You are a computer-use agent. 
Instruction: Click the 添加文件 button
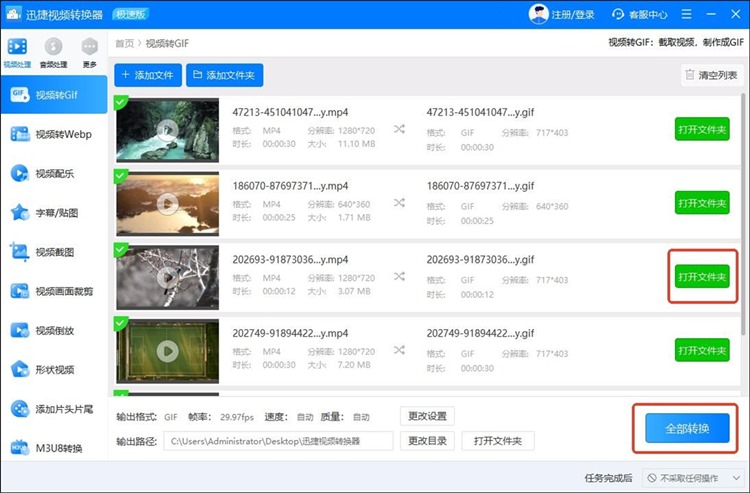pos(148,75)
